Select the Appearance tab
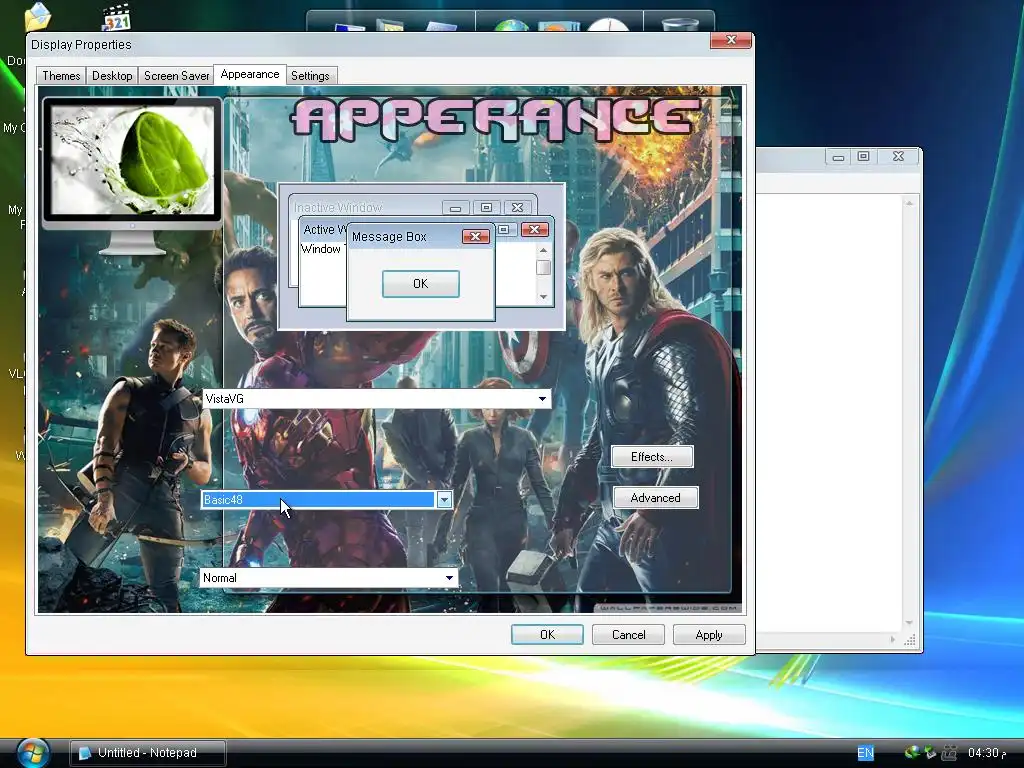 249,74
